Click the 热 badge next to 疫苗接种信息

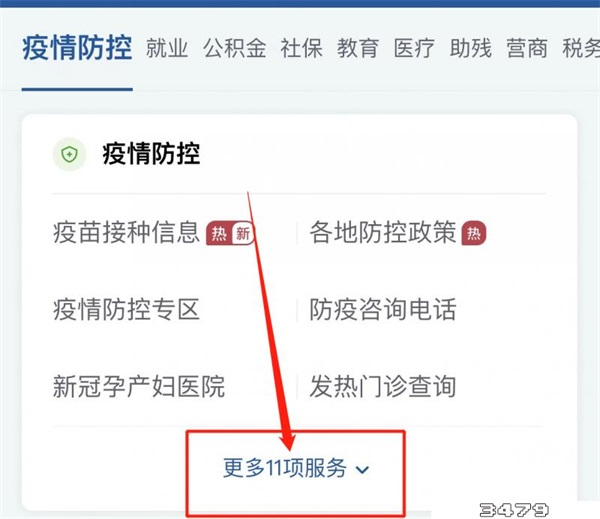click(x=219, y=233)
